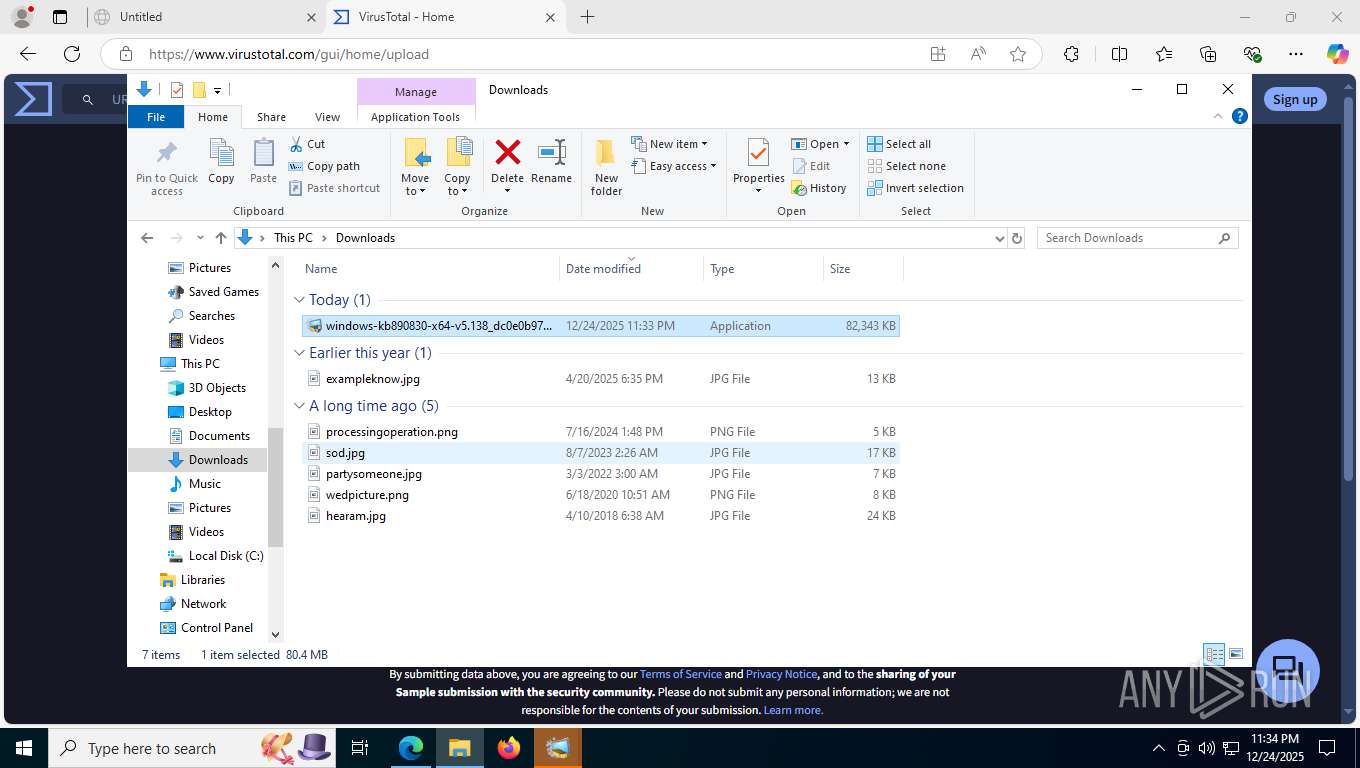
Task: Click Edge Favorites star icon
Action: [x=1018, y=54]
